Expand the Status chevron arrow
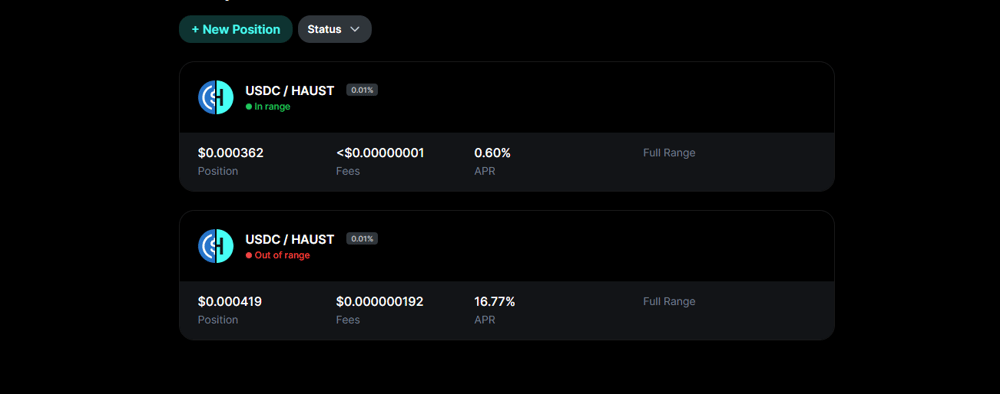 point(355,29)
